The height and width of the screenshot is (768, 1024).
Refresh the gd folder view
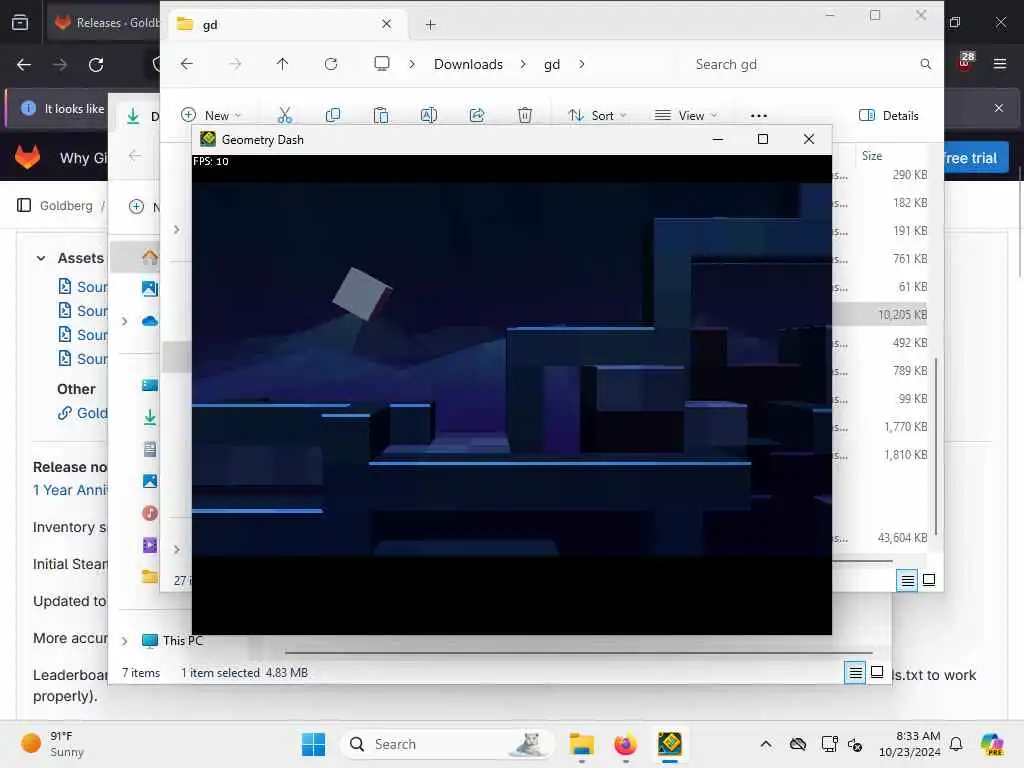click(x=331, y=64)
